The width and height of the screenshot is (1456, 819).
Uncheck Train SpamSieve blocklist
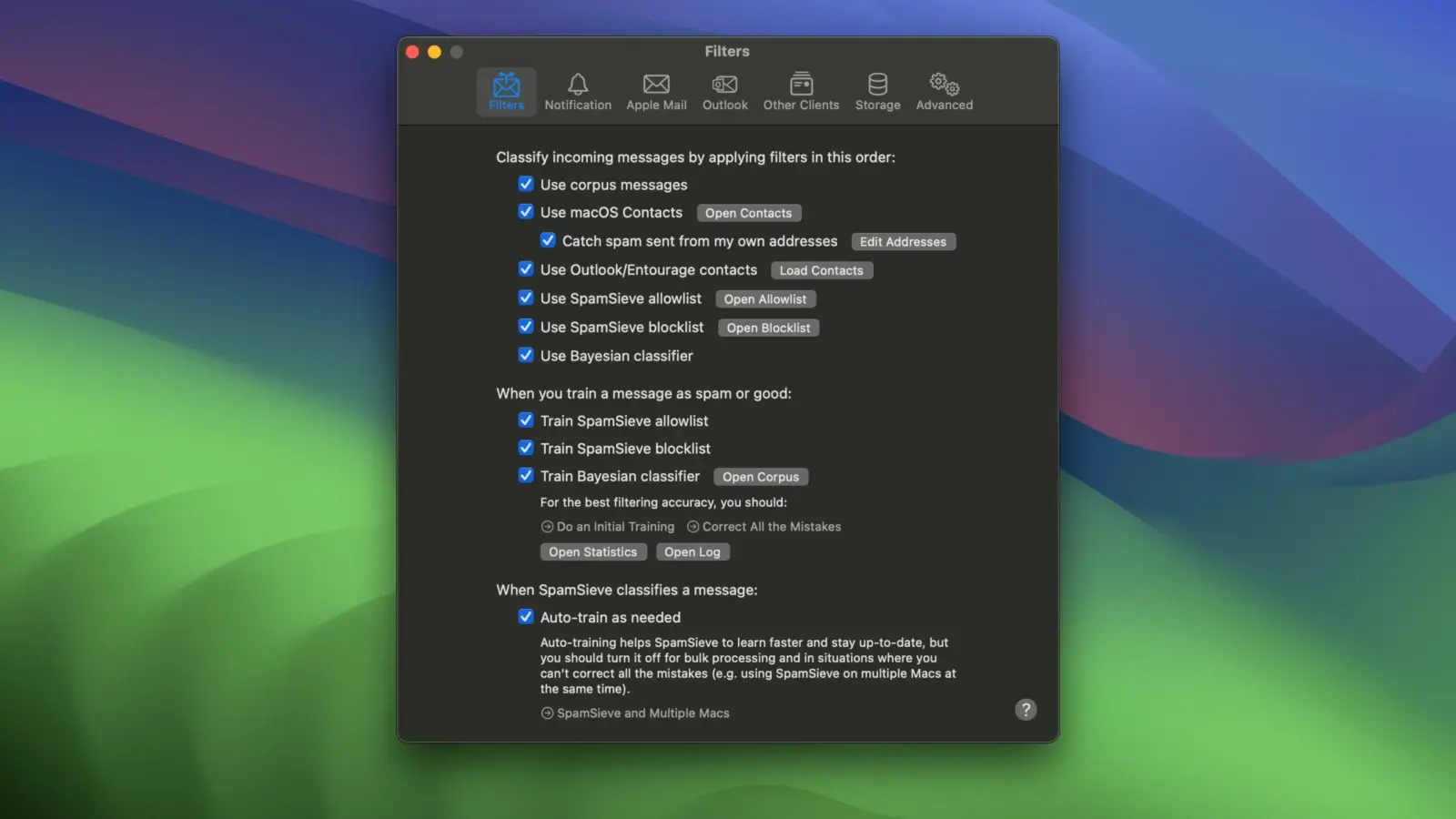pyautogui.click(x=526, y=447)
